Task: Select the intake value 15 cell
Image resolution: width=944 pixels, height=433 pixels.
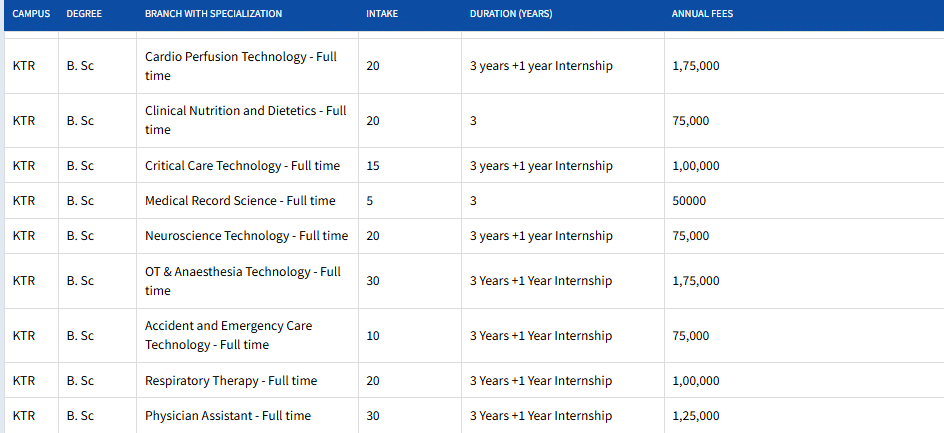Action: [373, 166]
